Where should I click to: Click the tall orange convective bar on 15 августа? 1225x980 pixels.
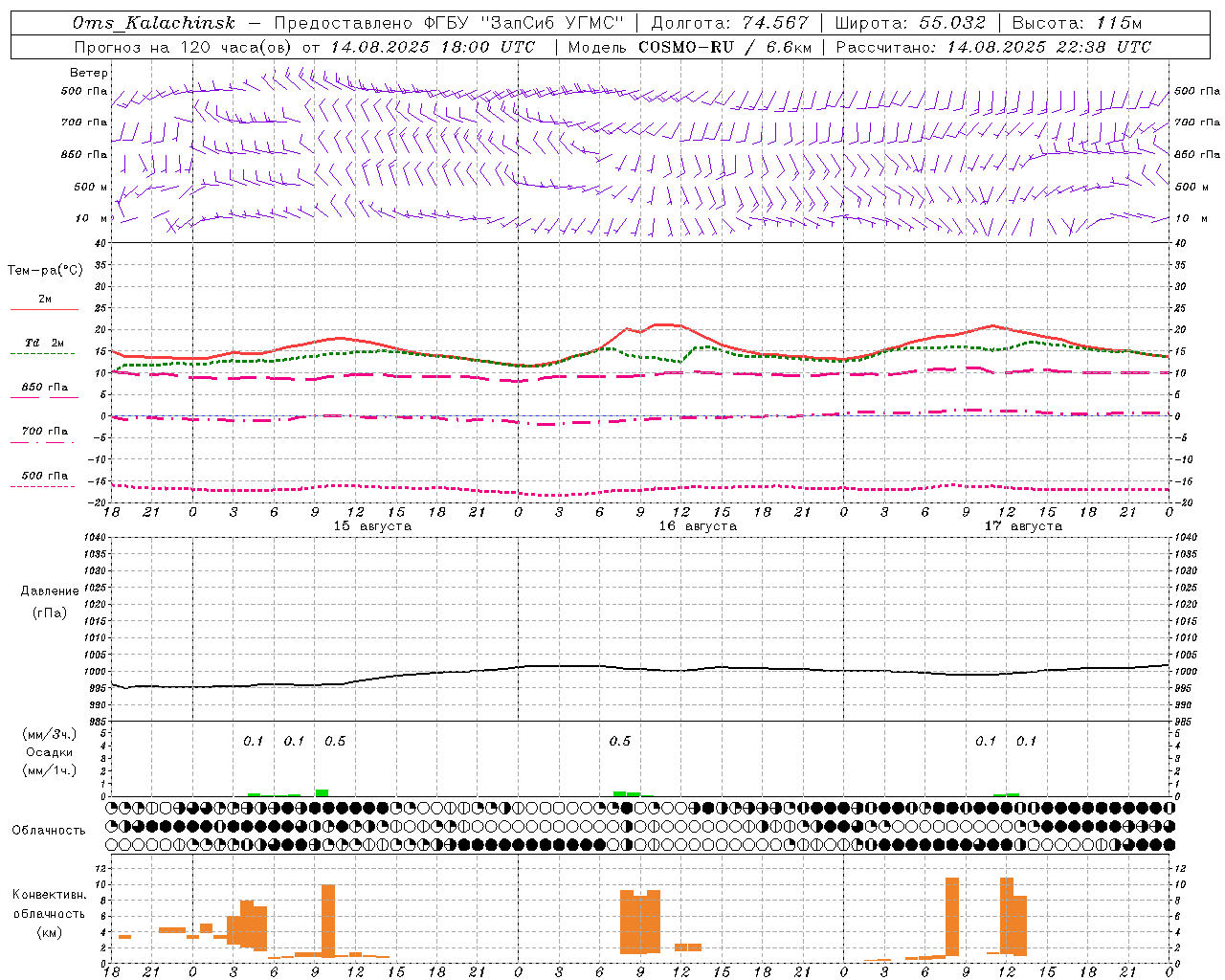coord(328,921)
